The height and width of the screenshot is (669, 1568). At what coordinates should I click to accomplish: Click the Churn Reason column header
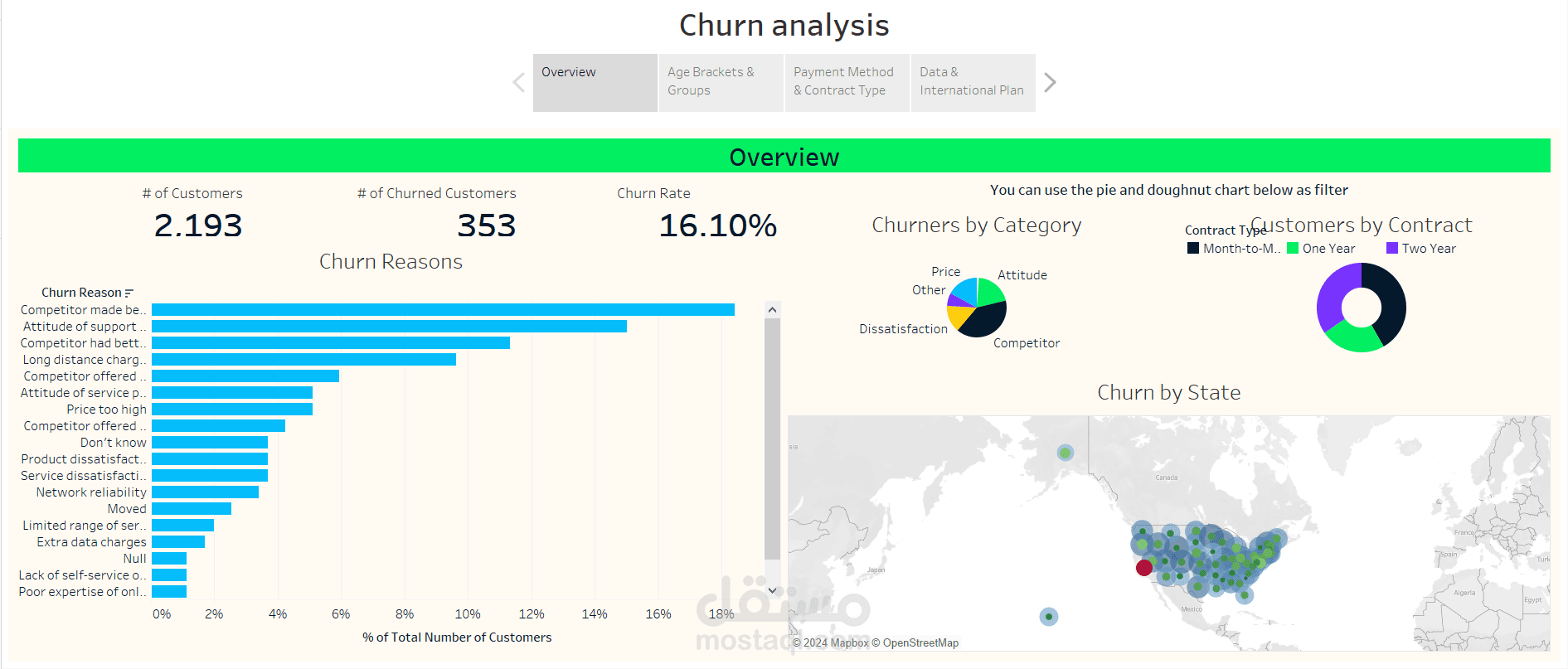pos(81,293)
